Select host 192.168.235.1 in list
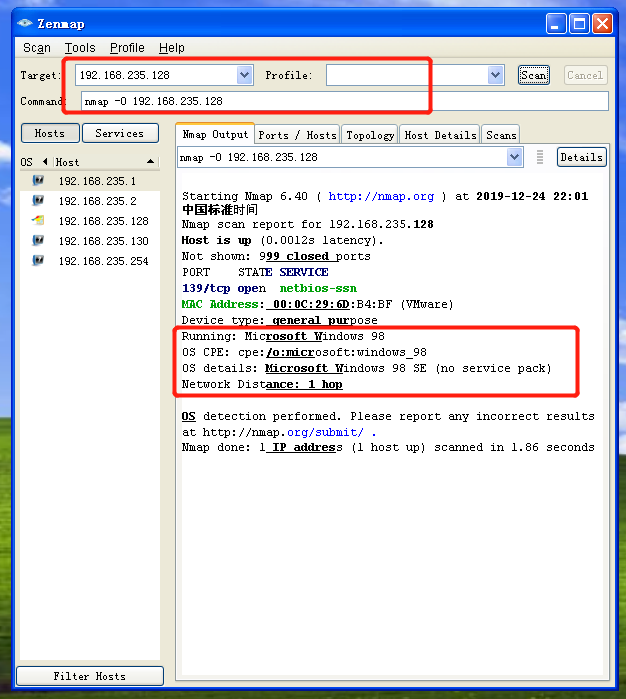The image size is (626, 699). (x=90, y=181)
